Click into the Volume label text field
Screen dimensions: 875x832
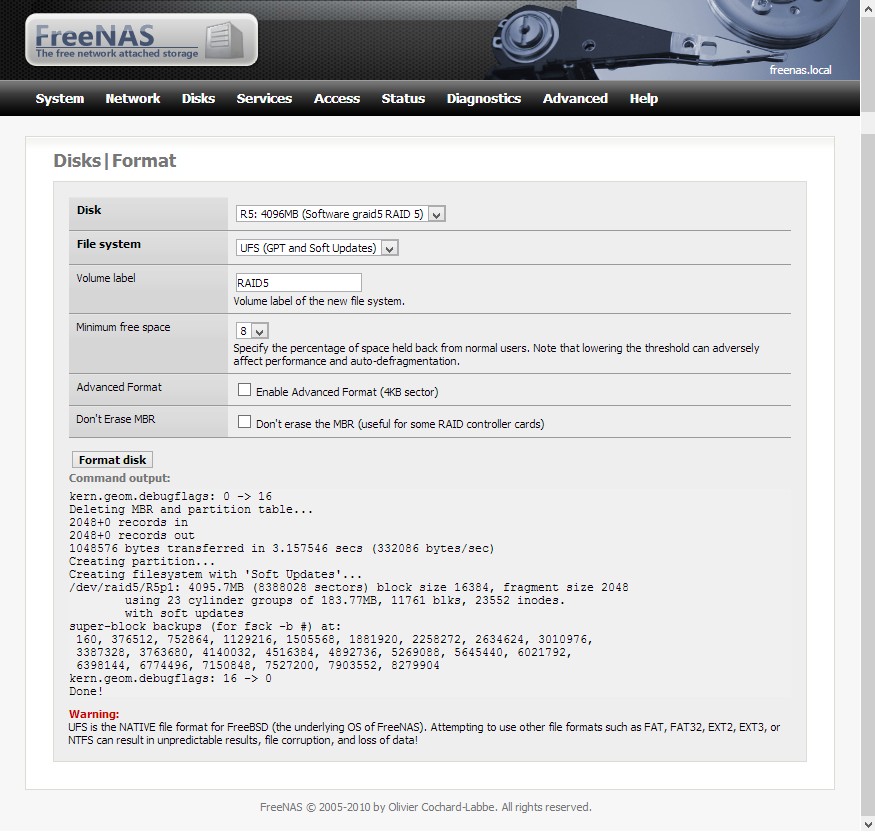click(x=296, y=282)
